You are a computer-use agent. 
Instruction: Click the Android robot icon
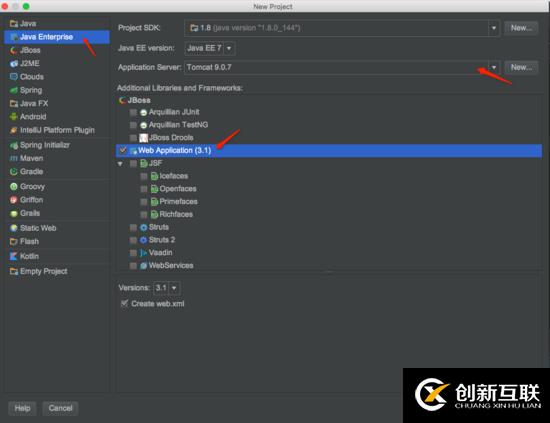click(x=14, y=116)
